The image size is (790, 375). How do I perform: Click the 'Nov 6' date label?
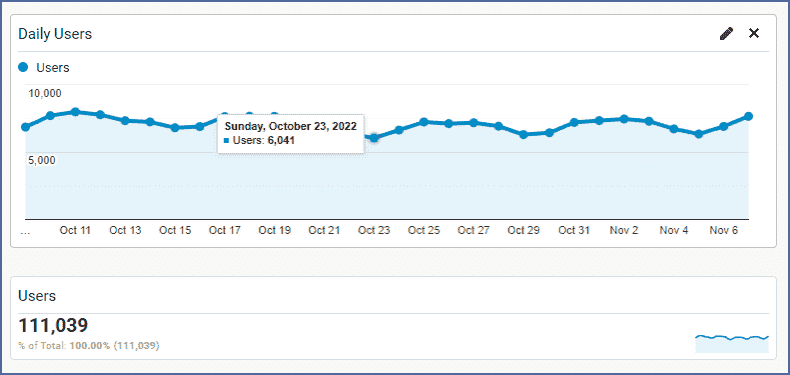tap(723, 230)
